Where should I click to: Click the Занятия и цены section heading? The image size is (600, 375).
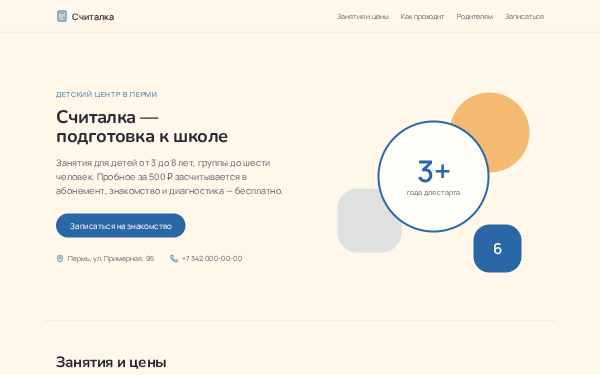coord(111,362)
